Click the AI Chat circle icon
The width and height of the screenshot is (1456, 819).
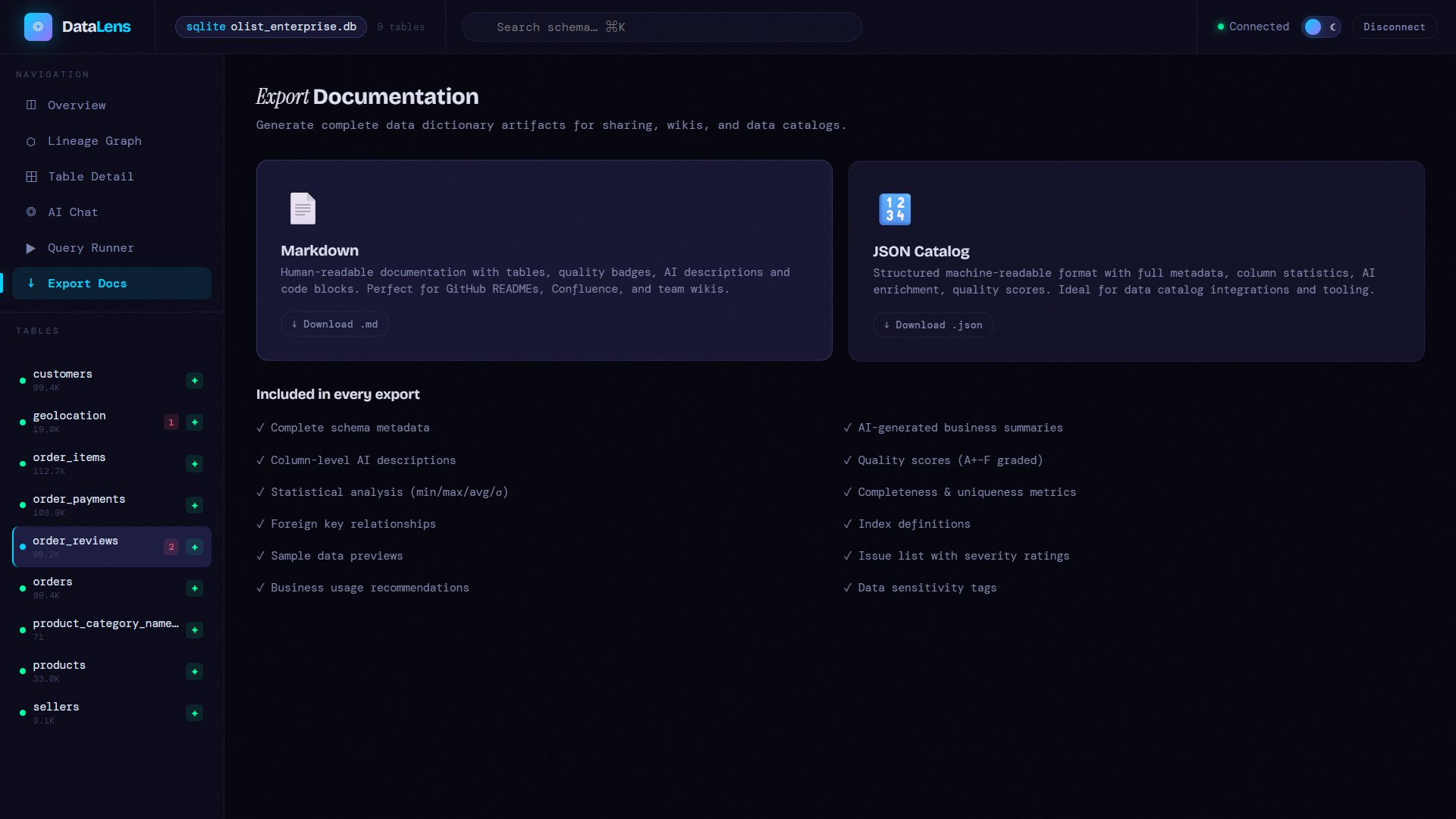31,212
